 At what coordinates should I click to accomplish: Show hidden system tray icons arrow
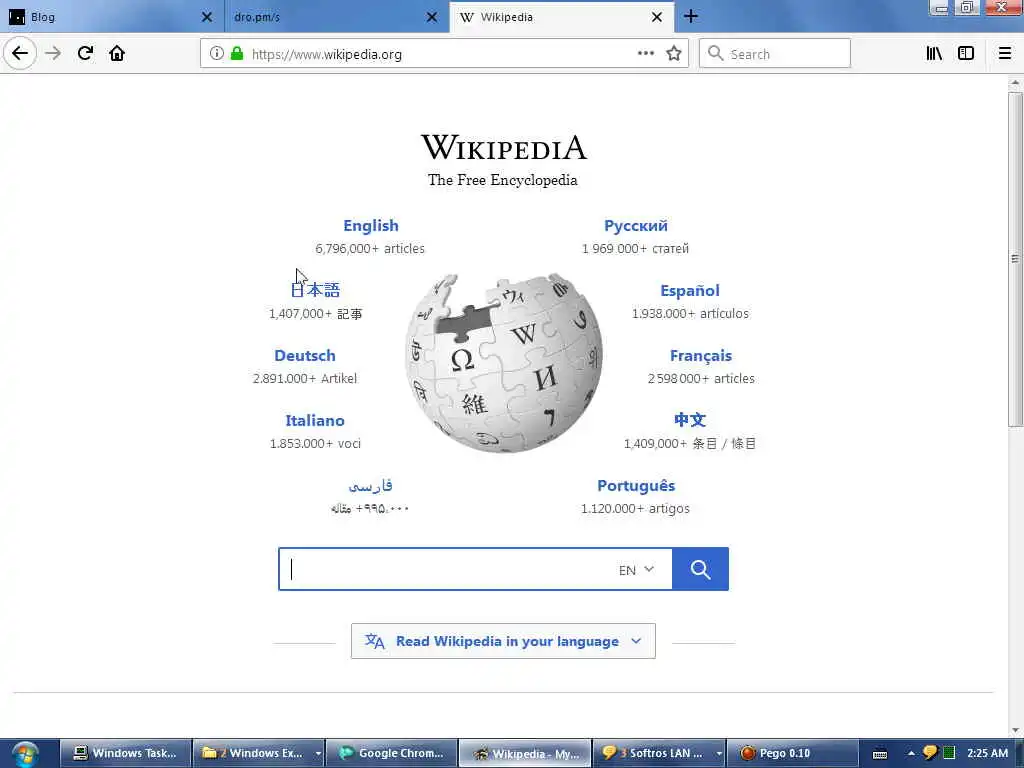[911, 754]
